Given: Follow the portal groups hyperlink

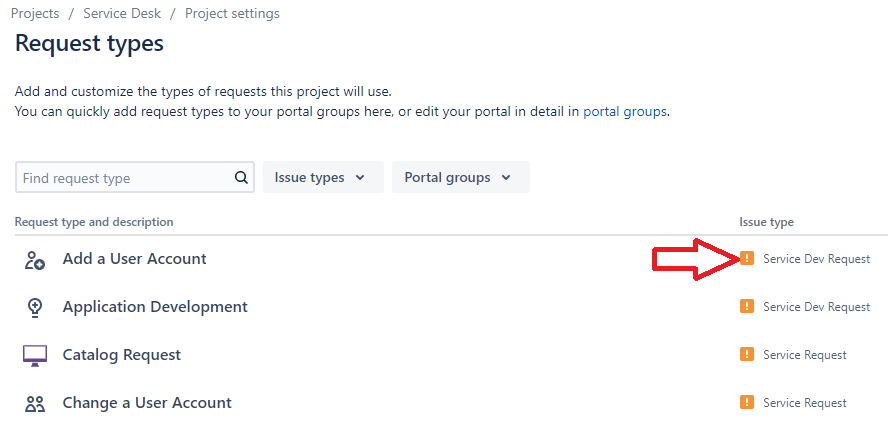Looking at the screenshot, I should tap(625, 112).
